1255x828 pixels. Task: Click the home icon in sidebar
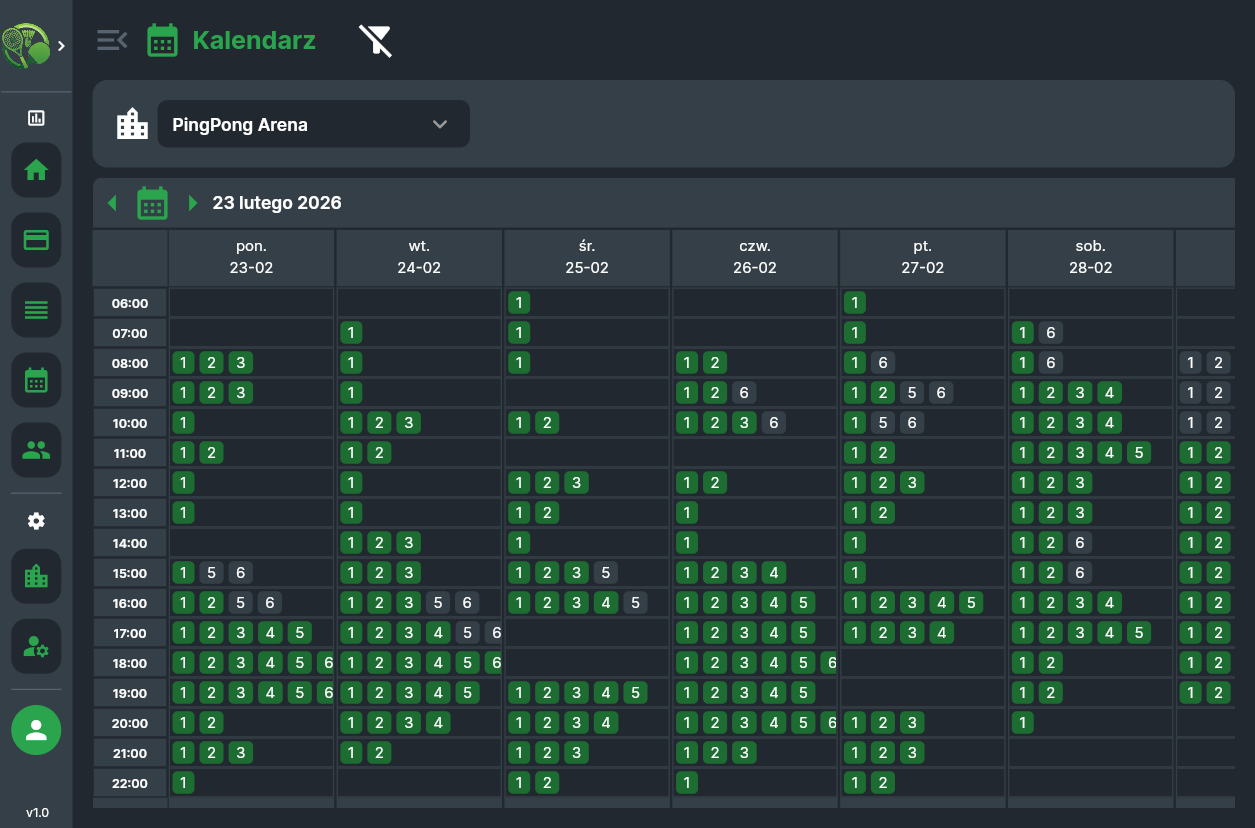click(36, 170)
